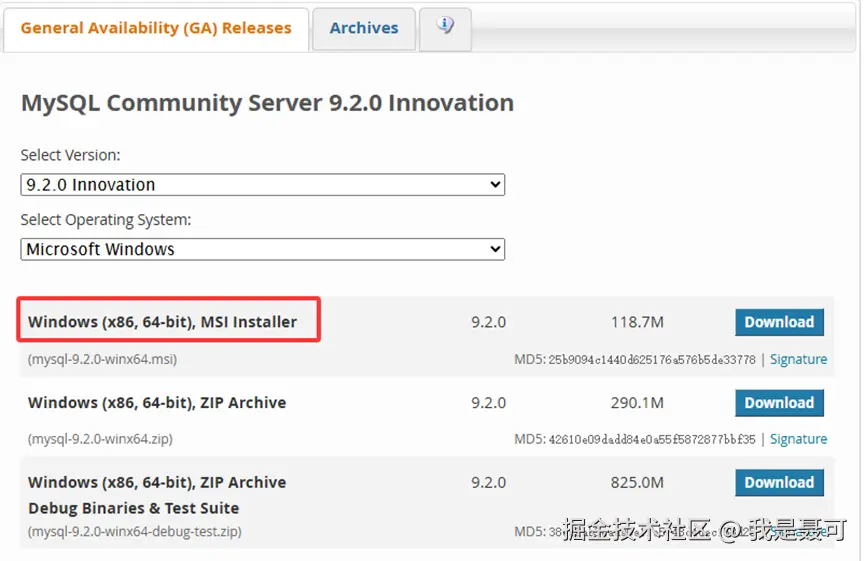
Task: Click the Select Version: label
Action: click(71, 156)
